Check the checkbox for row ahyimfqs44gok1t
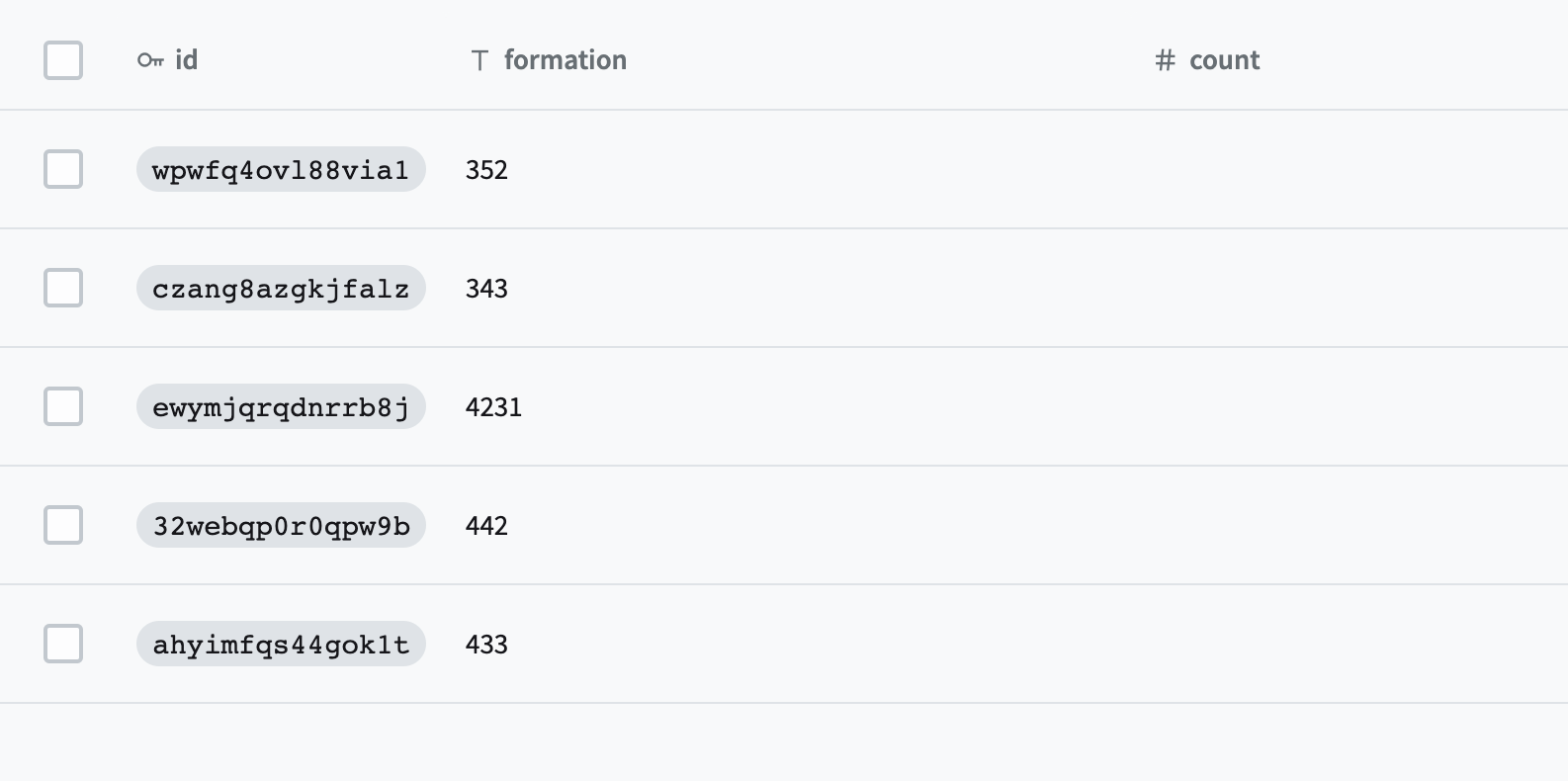 [x=62, y=644]
